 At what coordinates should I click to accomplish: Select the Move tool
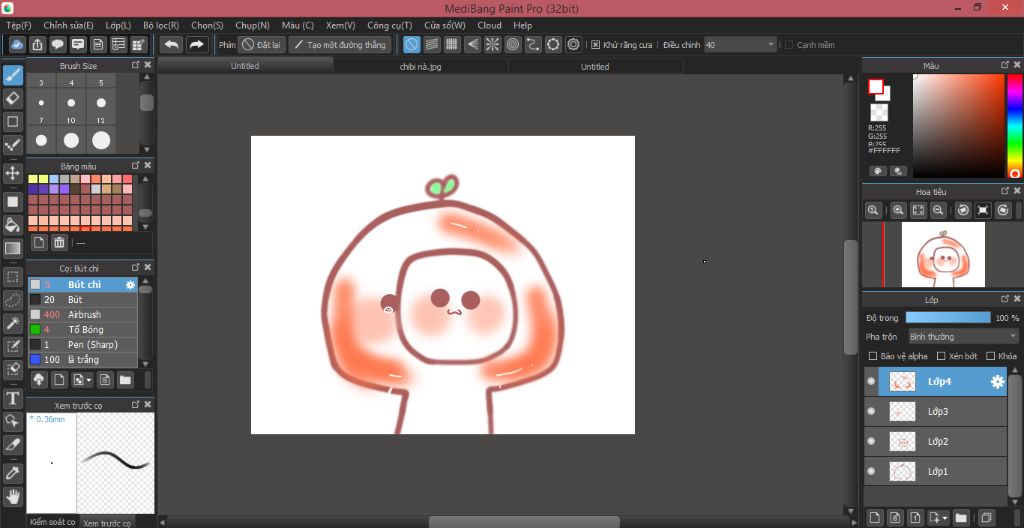12,173
